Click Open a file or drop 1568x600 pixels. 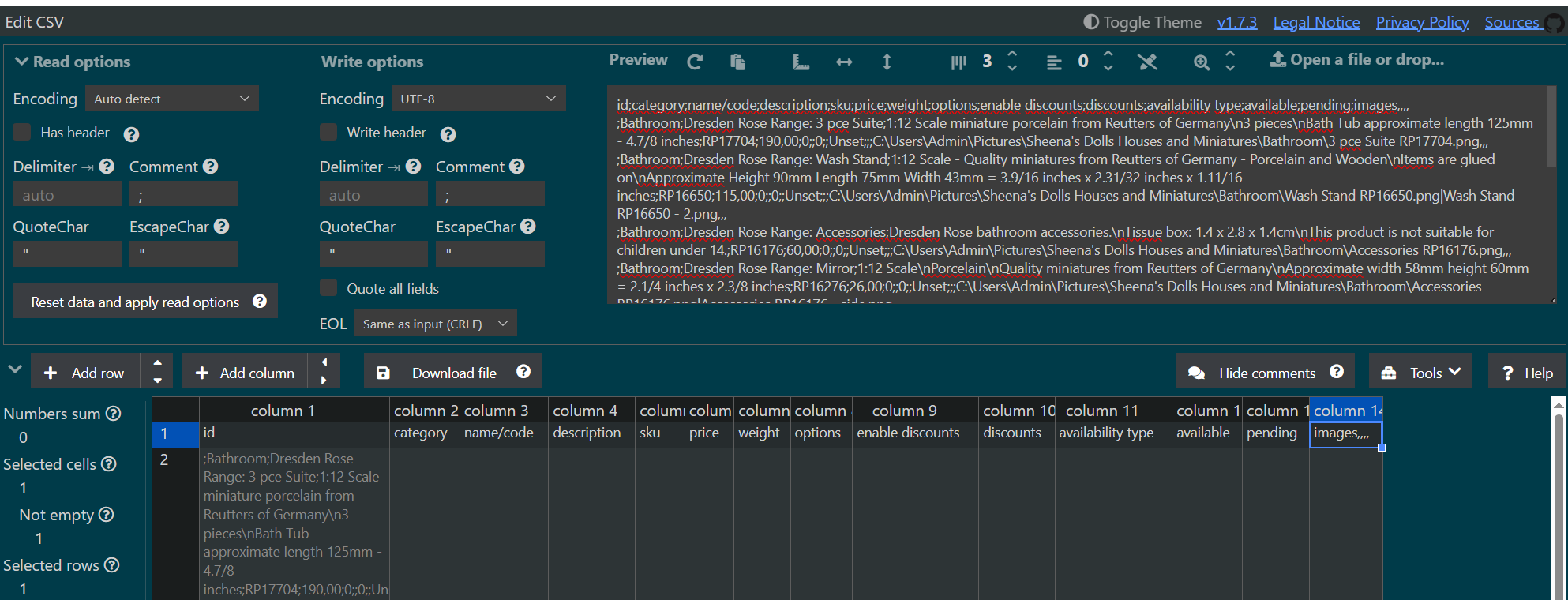pyautogui.click(x=1356, y=60)
